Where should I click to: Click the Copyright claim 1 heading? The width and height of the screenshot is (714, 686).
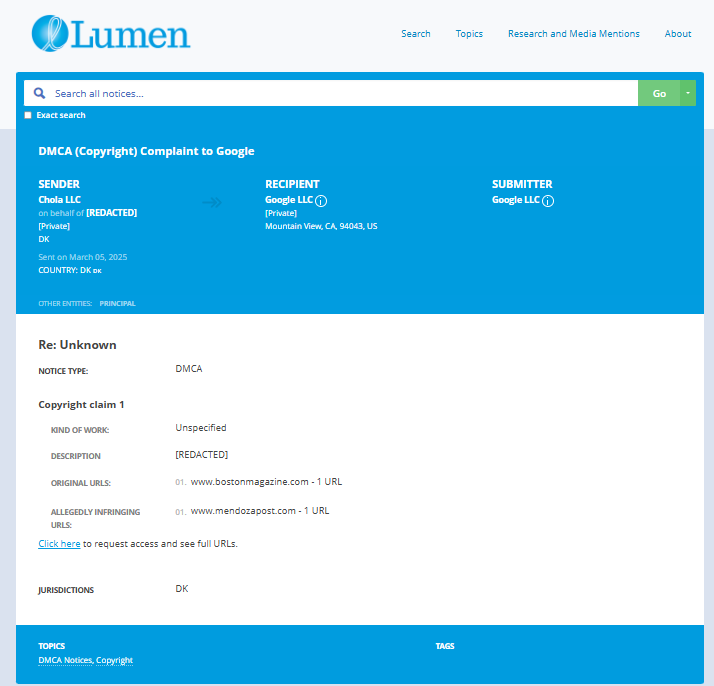point(81,405)
